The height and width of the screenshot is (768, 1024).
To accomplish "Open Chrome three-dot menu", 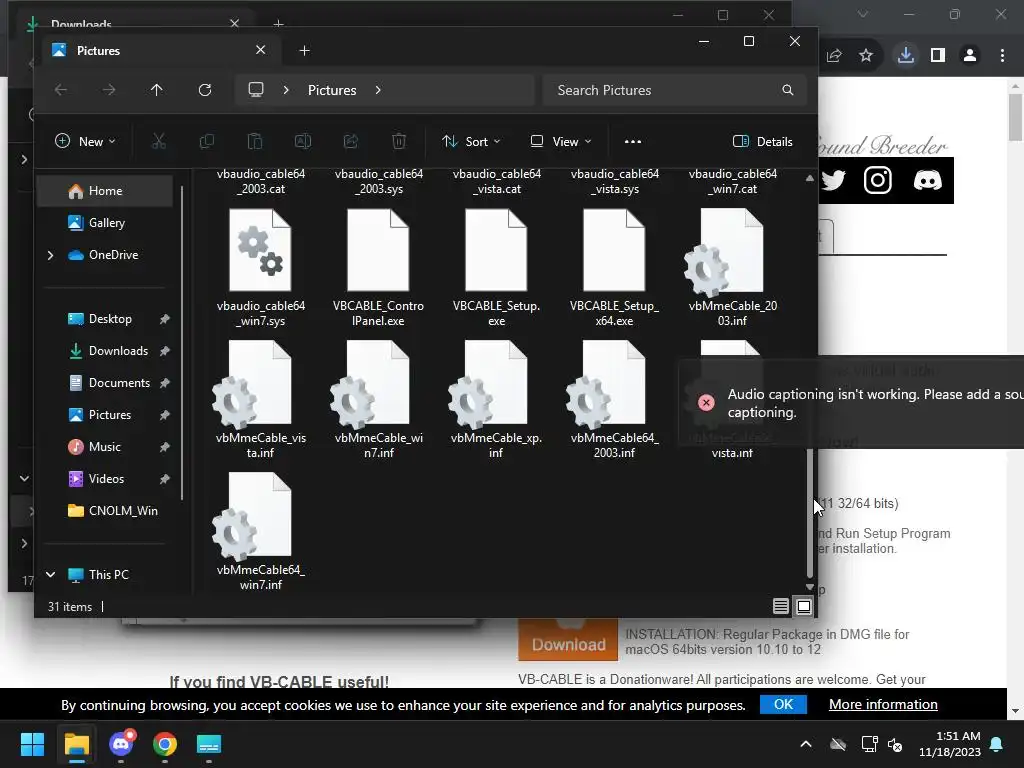I will pos(1002,56).
